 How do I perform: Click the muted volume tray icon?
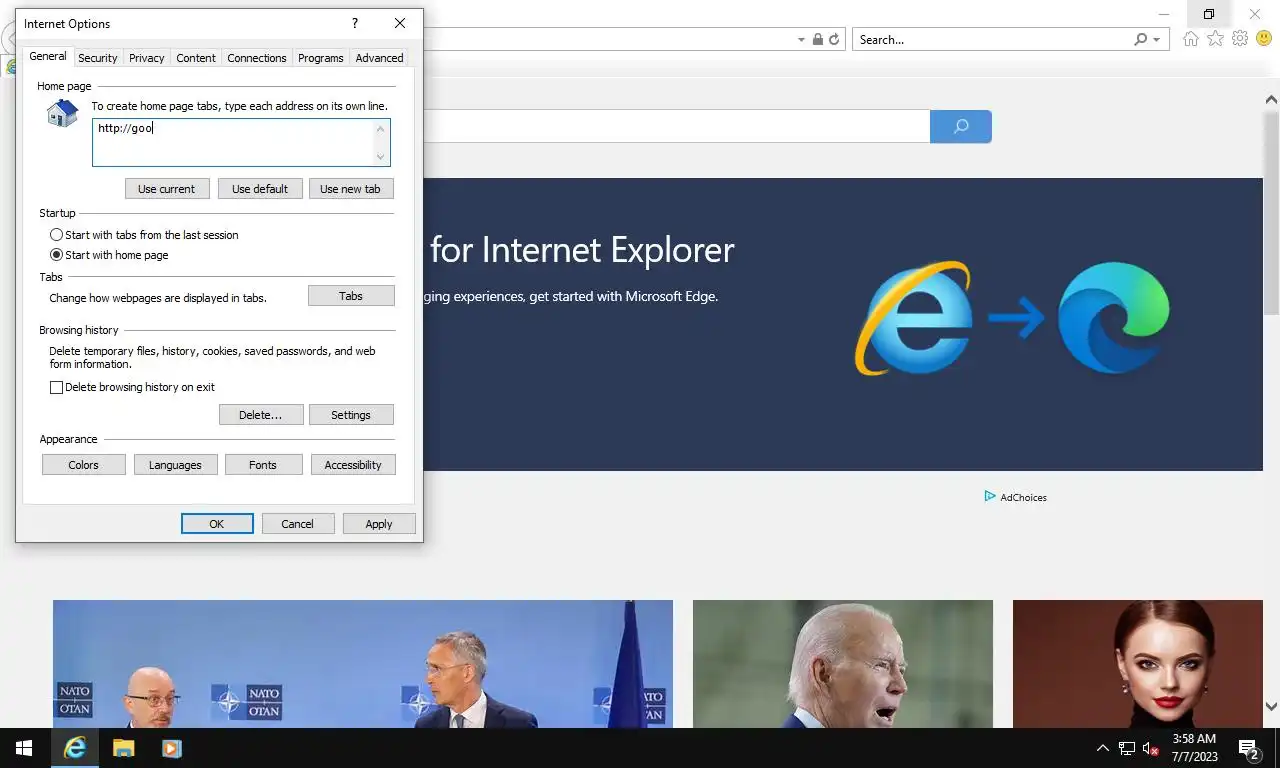1150,748
